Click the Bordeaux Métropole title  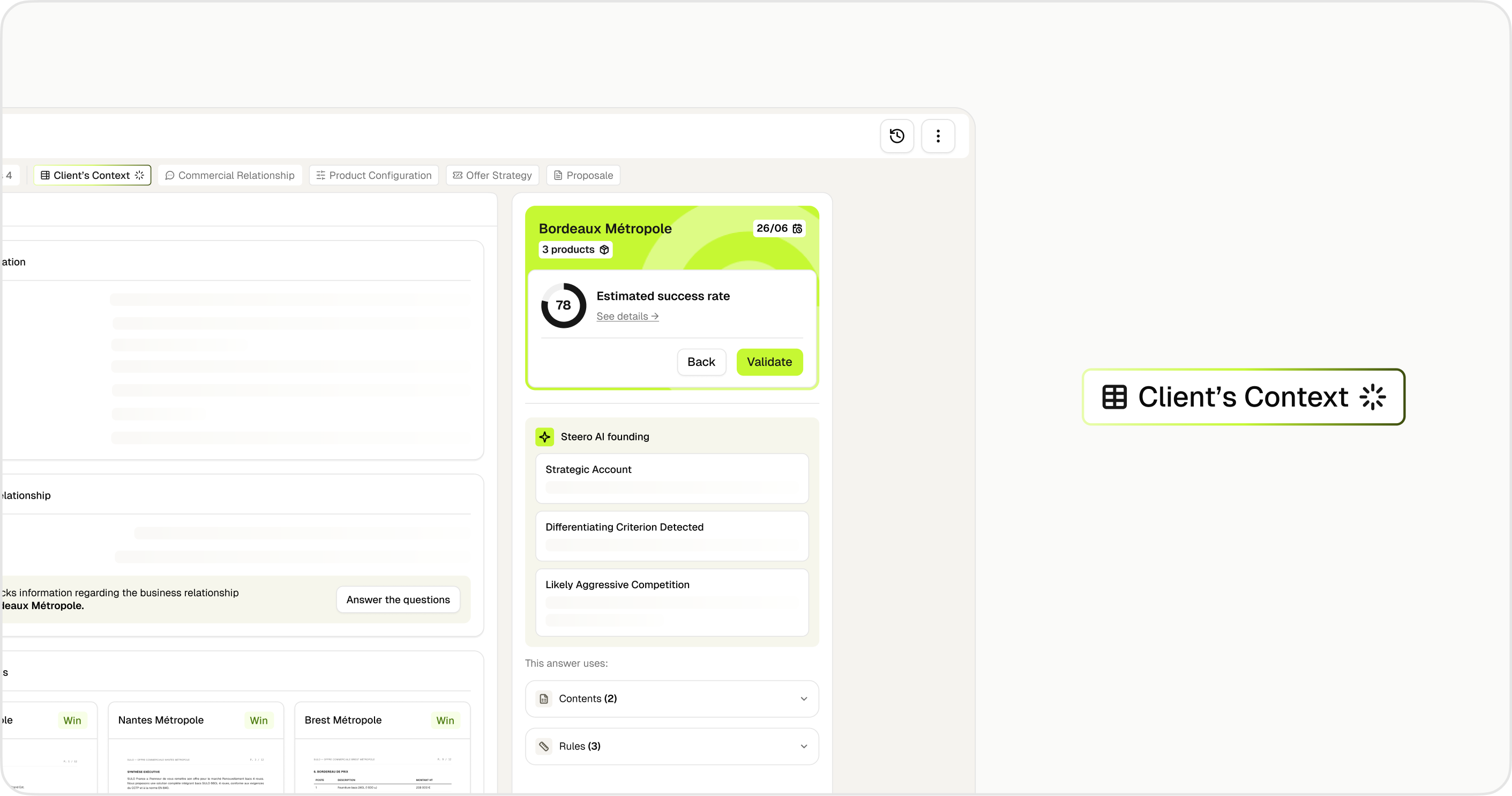(604, 228)
